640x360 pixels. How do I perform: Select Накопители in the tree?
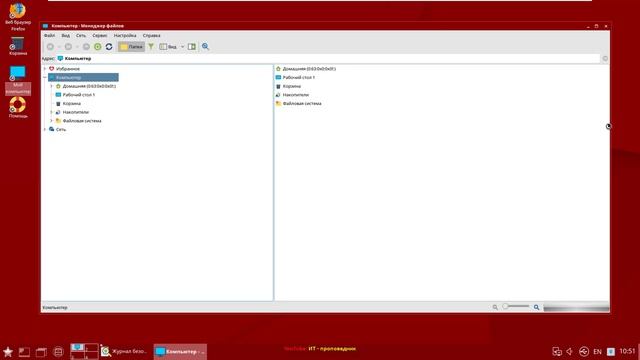click(72, 112)
